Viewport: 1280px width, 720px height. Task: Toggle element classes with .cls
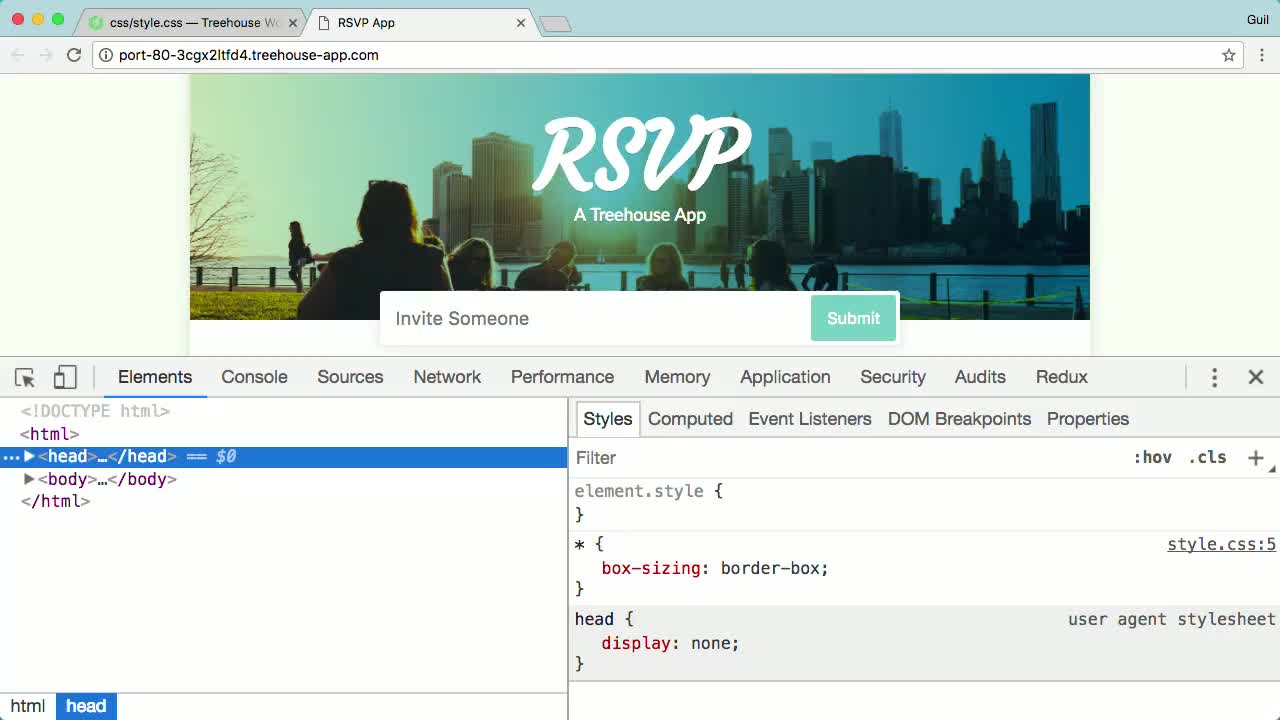[1207, 458]
